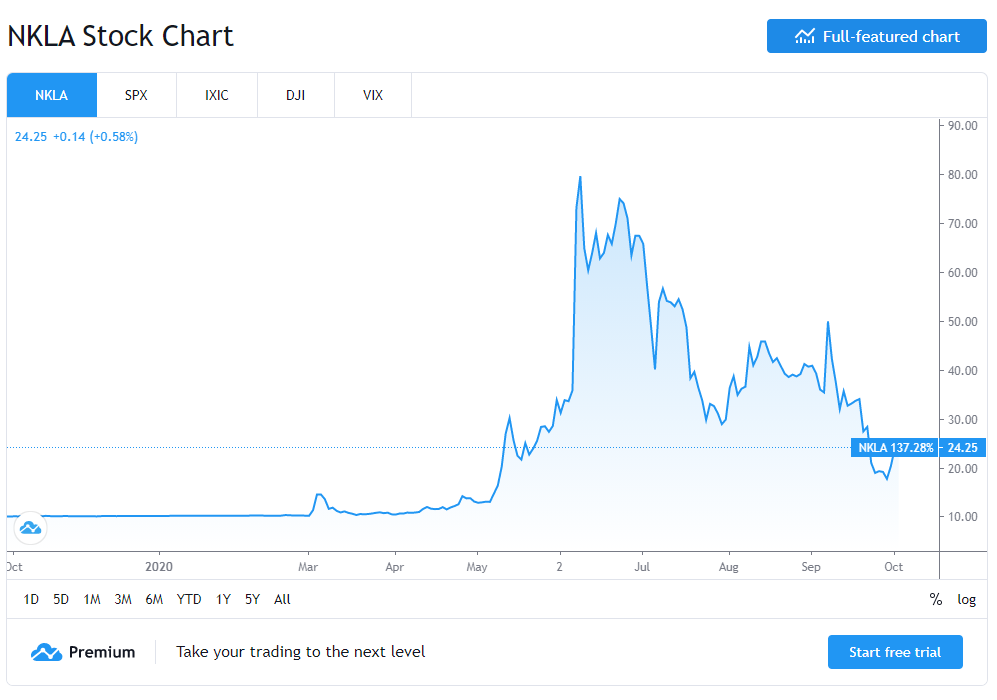Image resolution: width=997 pixels, height=700 pixels.
Task: Click the 50.00 price axis label
Action: (963, 321)
